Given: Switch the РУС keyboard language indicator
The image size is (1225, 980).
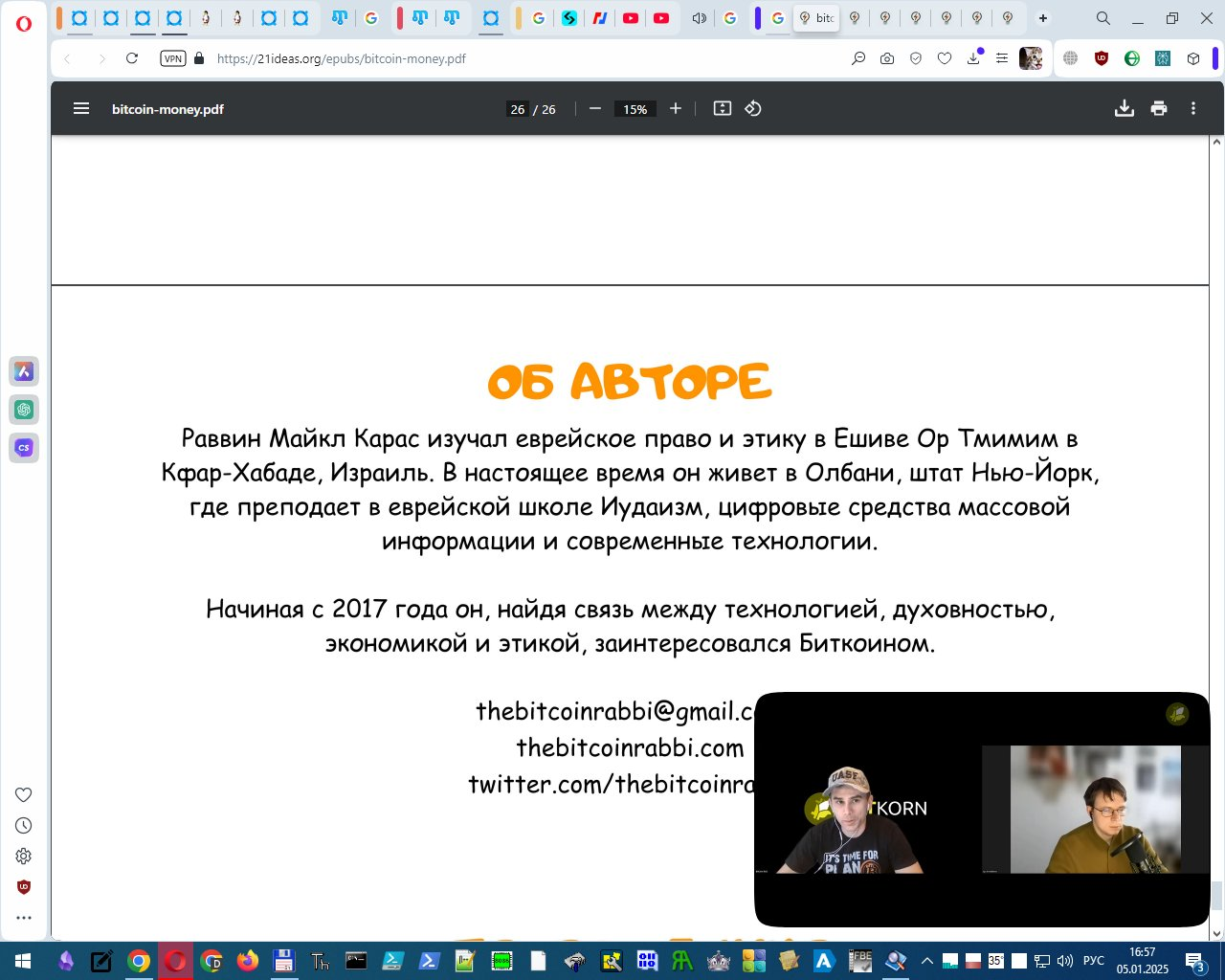Looking at the screenshot, I should tap(1094, 961).
